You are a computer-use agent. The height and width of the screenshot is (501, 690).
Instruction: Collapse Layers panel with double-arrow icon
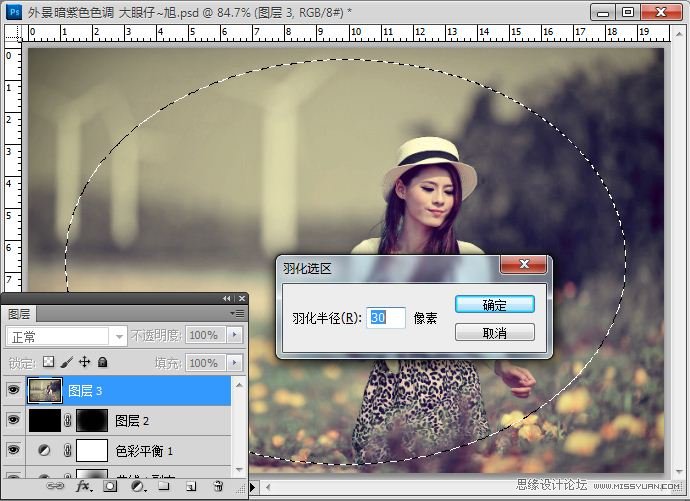point(226,298)
